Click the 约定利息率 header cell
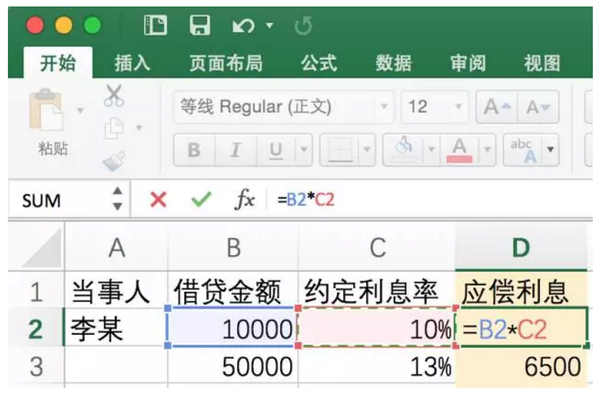 click(x=377, y=292)
